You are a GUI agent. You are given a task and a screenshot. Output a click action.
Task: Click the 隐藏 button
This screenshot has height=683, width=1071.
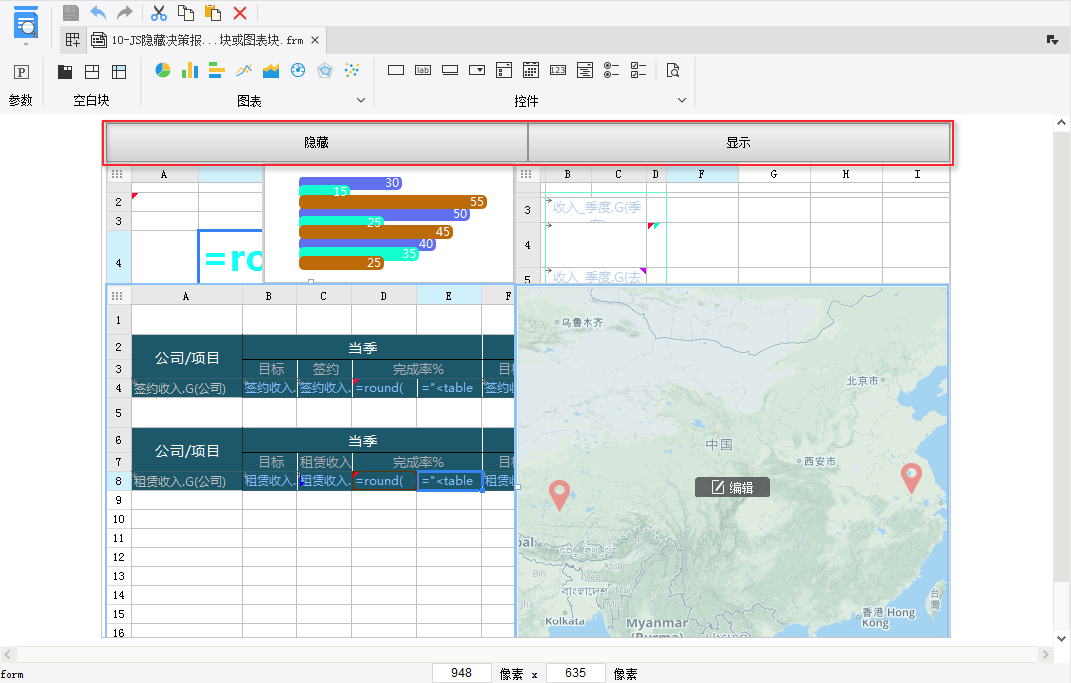pos(316,143)
